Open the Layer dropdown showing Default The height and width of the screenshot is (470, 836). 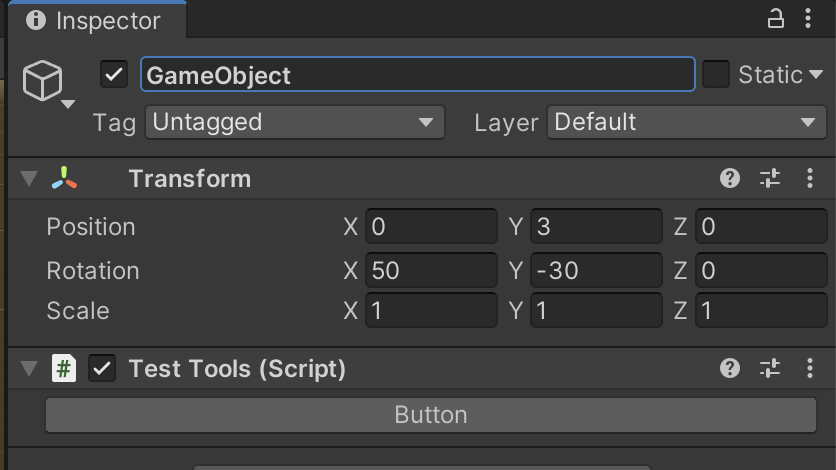687,122
